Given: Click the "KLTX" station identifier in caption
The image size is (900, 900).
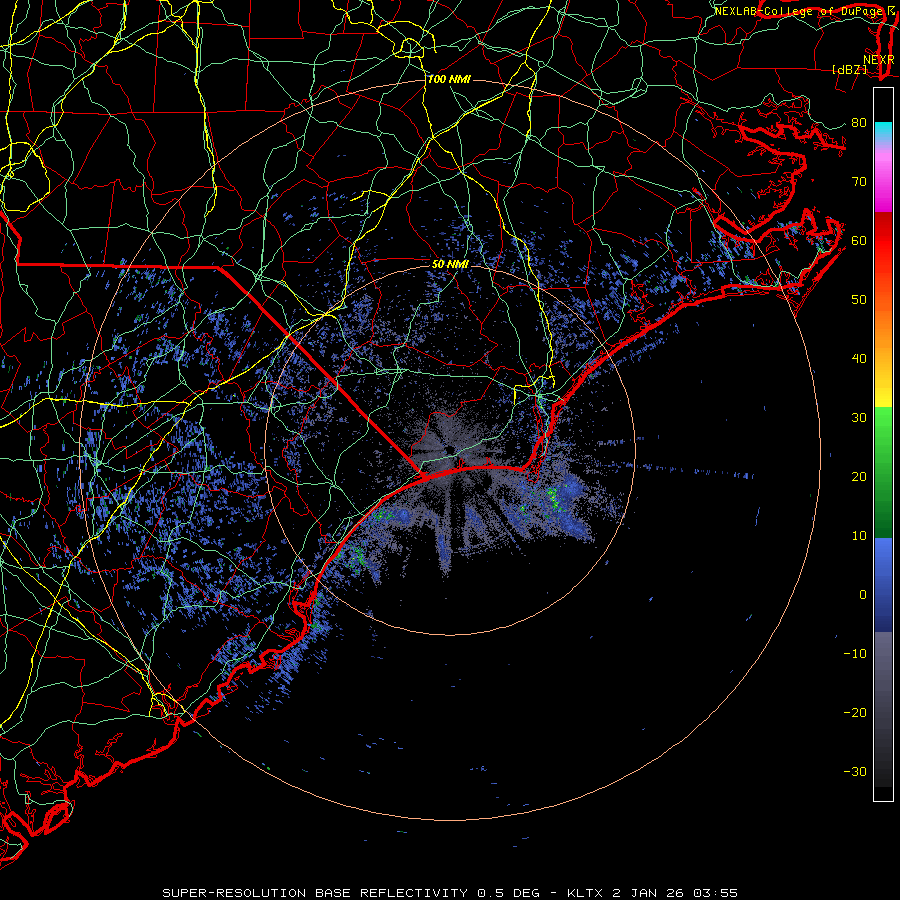Looking at the screenshot, I should pos(586,893).
